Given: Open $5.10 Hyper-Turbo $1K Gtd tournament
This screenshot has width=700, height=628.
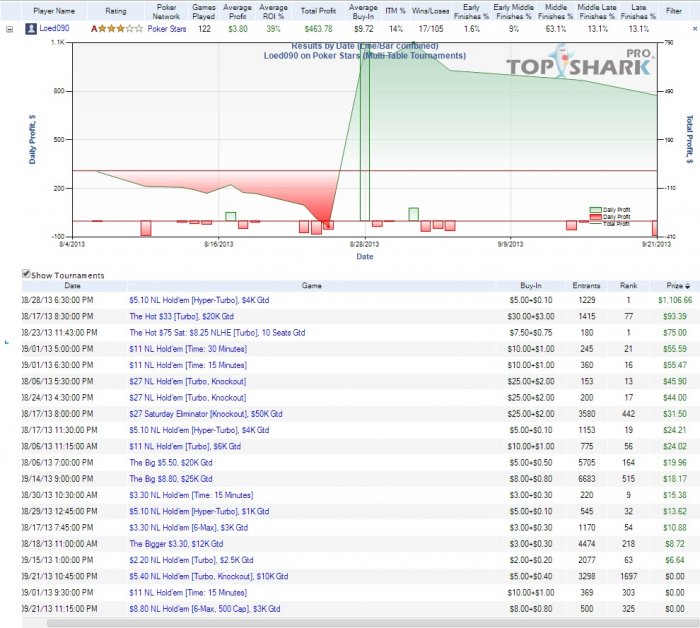Looking at the screenshot, I should (199, 512).
